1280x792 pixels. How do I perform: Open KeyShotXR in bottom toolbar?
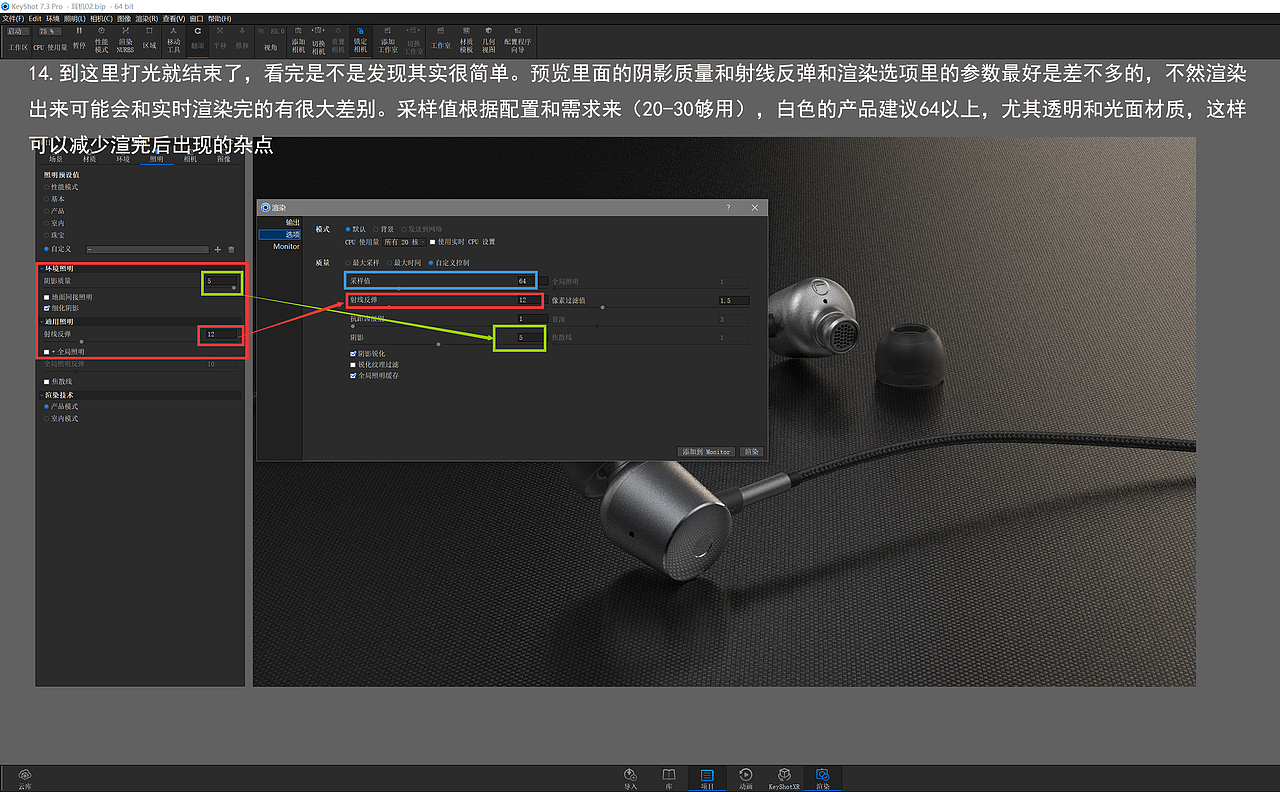pyautogui.click(x=785, y=779)
